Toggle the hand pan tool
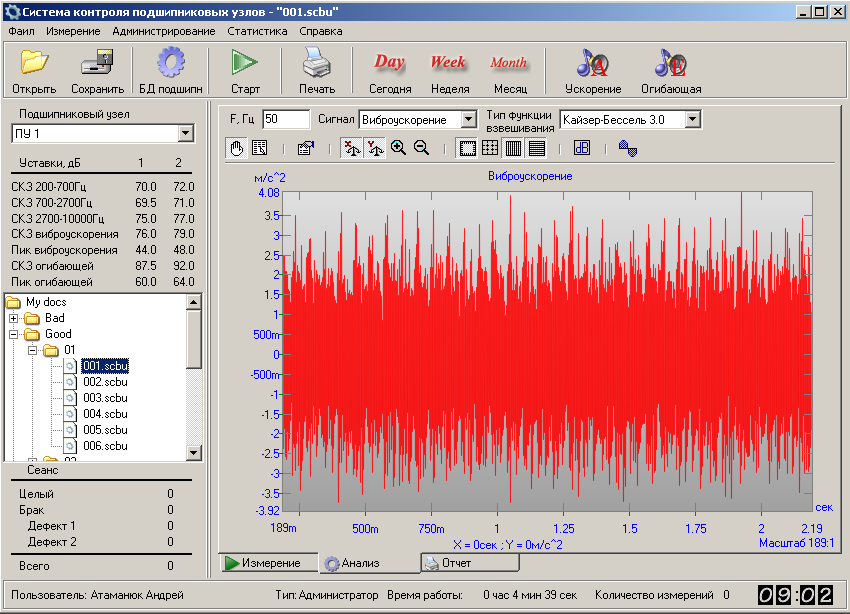The height and width of the screenshot is (614, 850). pyautogui.click(x=237, y=148)
